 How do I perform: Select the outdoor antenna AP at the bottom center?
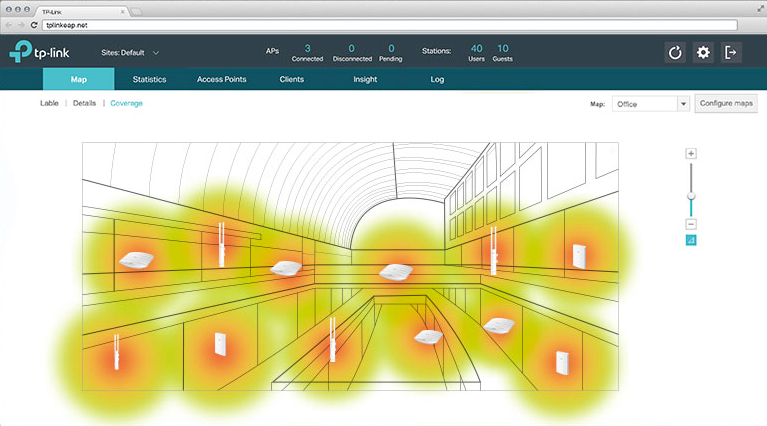pos(333,339)
